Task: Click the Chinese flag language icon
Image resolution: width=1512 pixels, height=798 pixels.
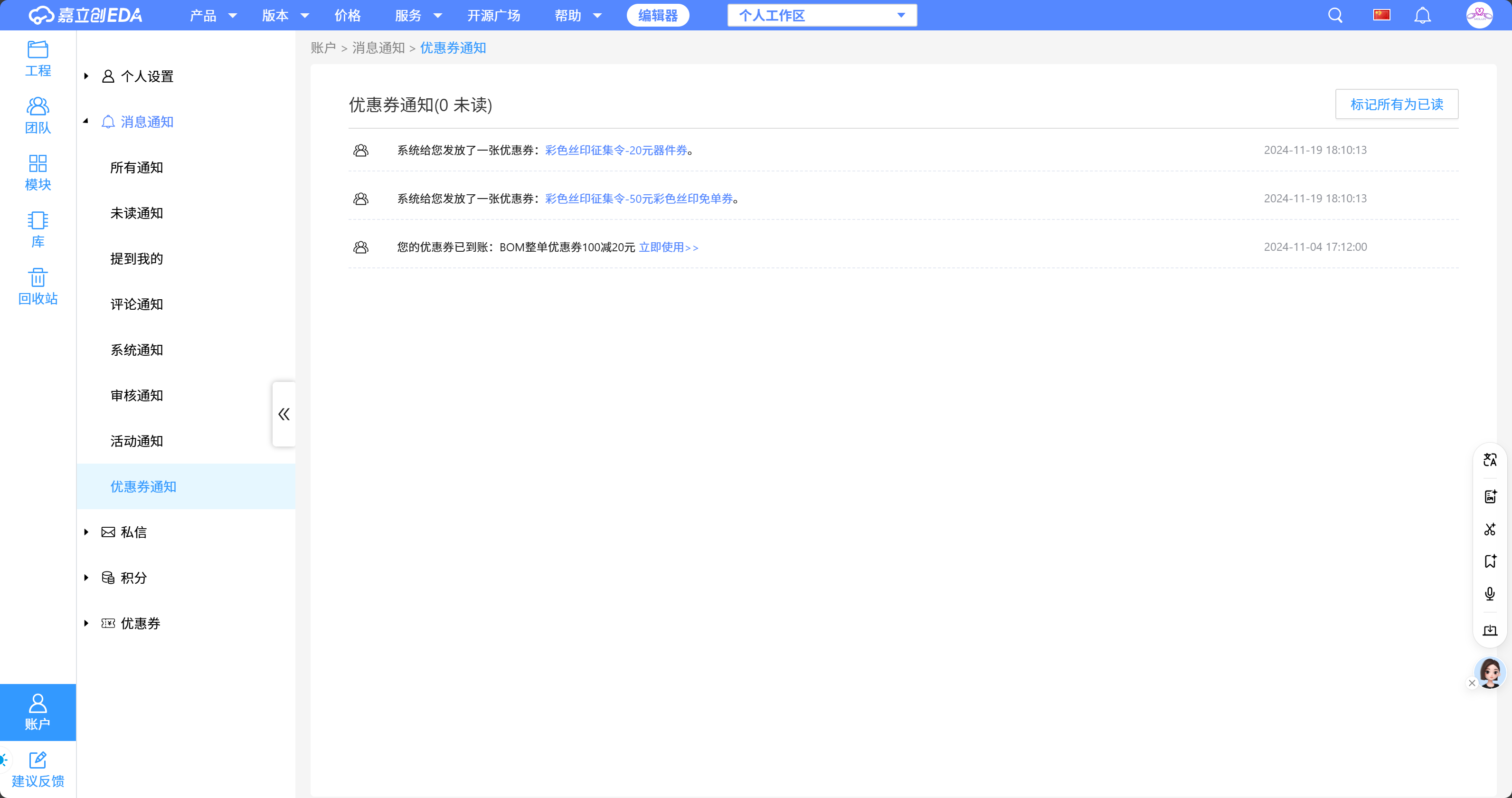Action: (x=1382, y=15)
